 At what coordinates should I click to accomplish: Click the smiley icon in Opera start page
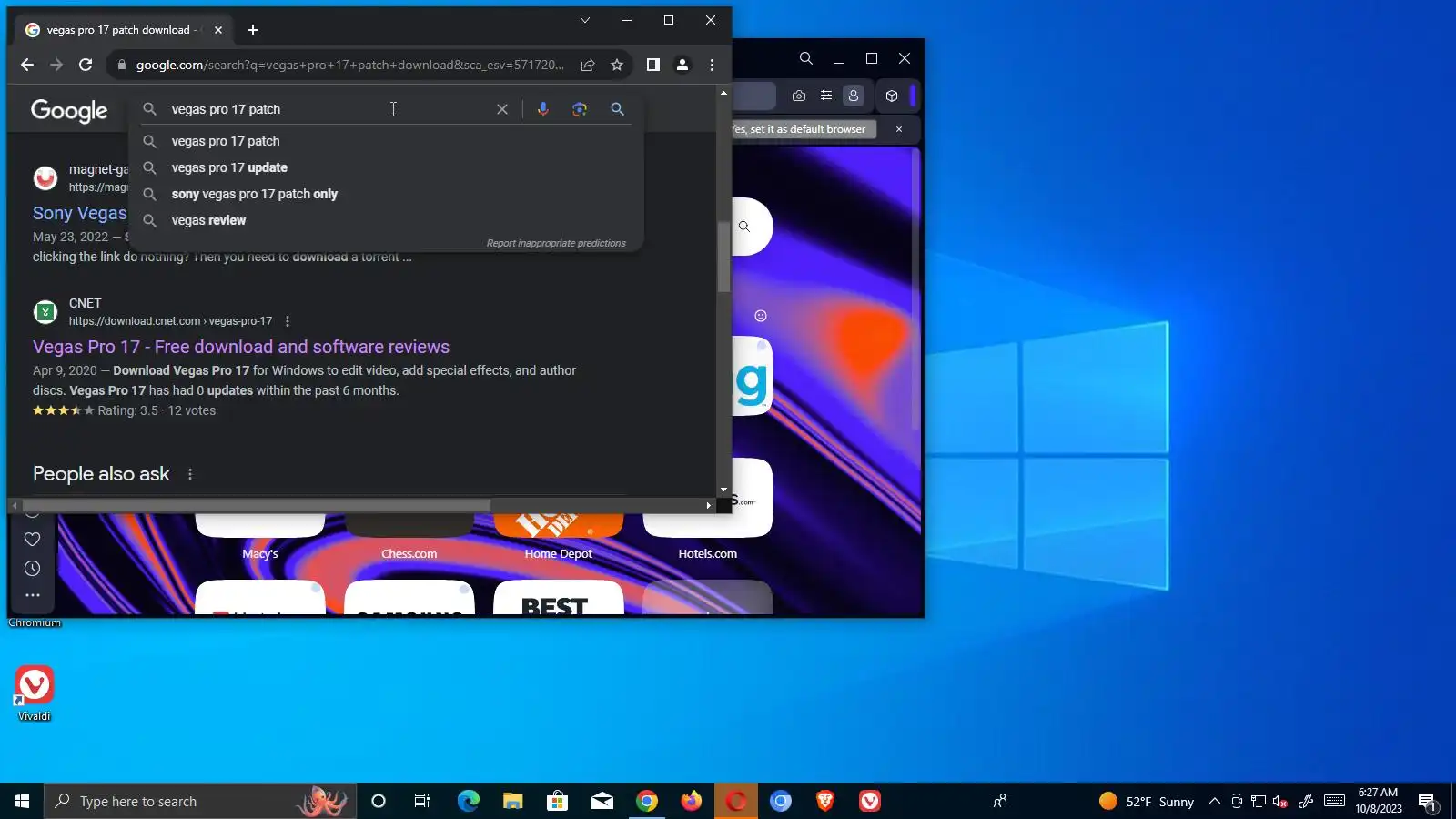[761, 316]
